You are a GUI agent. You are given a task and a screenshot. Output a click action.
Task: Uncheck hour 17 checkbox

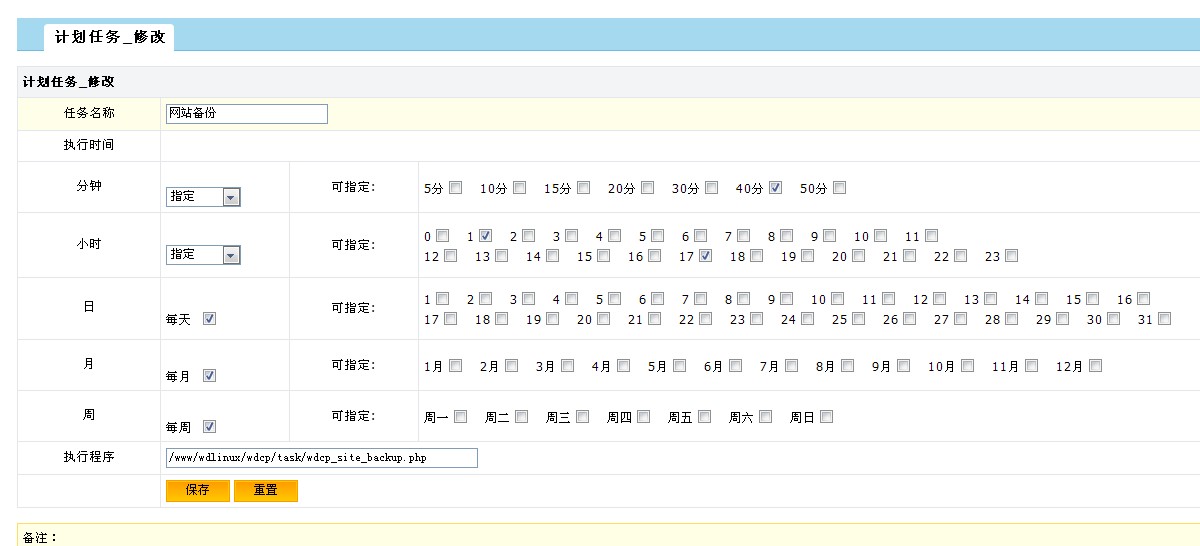point(706,256)
